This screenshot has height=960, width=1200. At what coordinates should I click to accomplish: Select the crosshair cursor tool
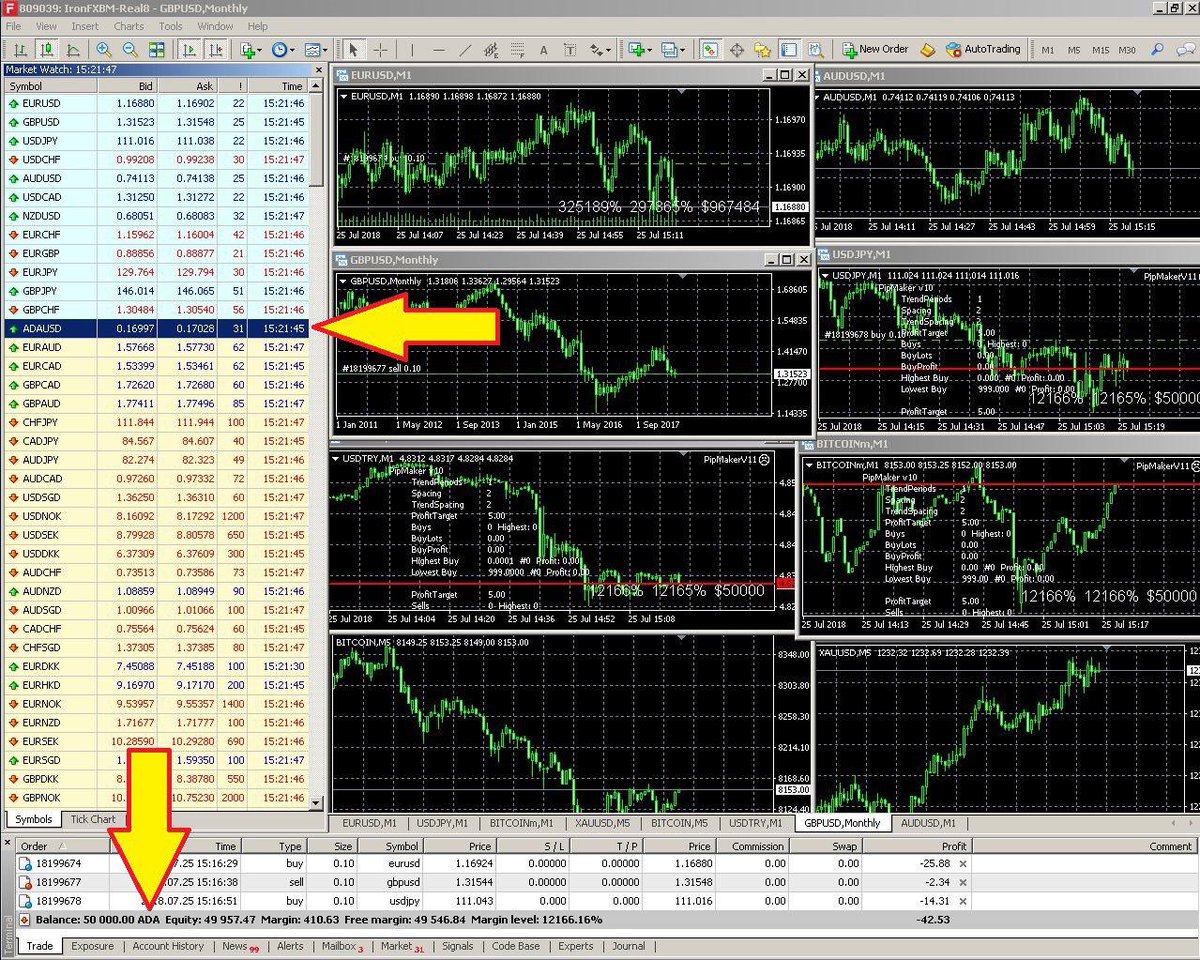pos(381,49)
